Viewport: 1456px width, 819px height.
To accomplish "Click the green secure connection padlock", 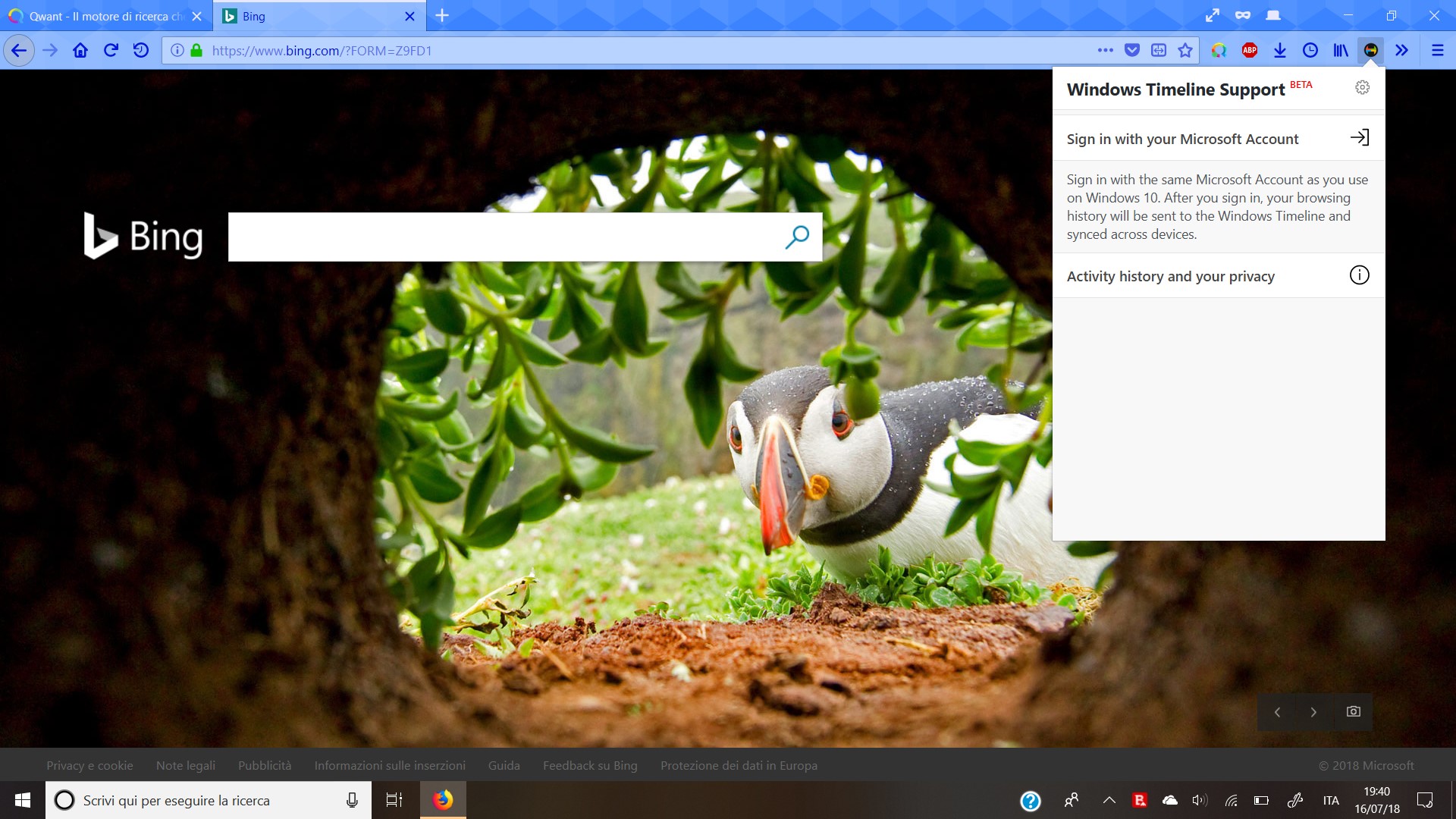I will (x=196, y=51).
